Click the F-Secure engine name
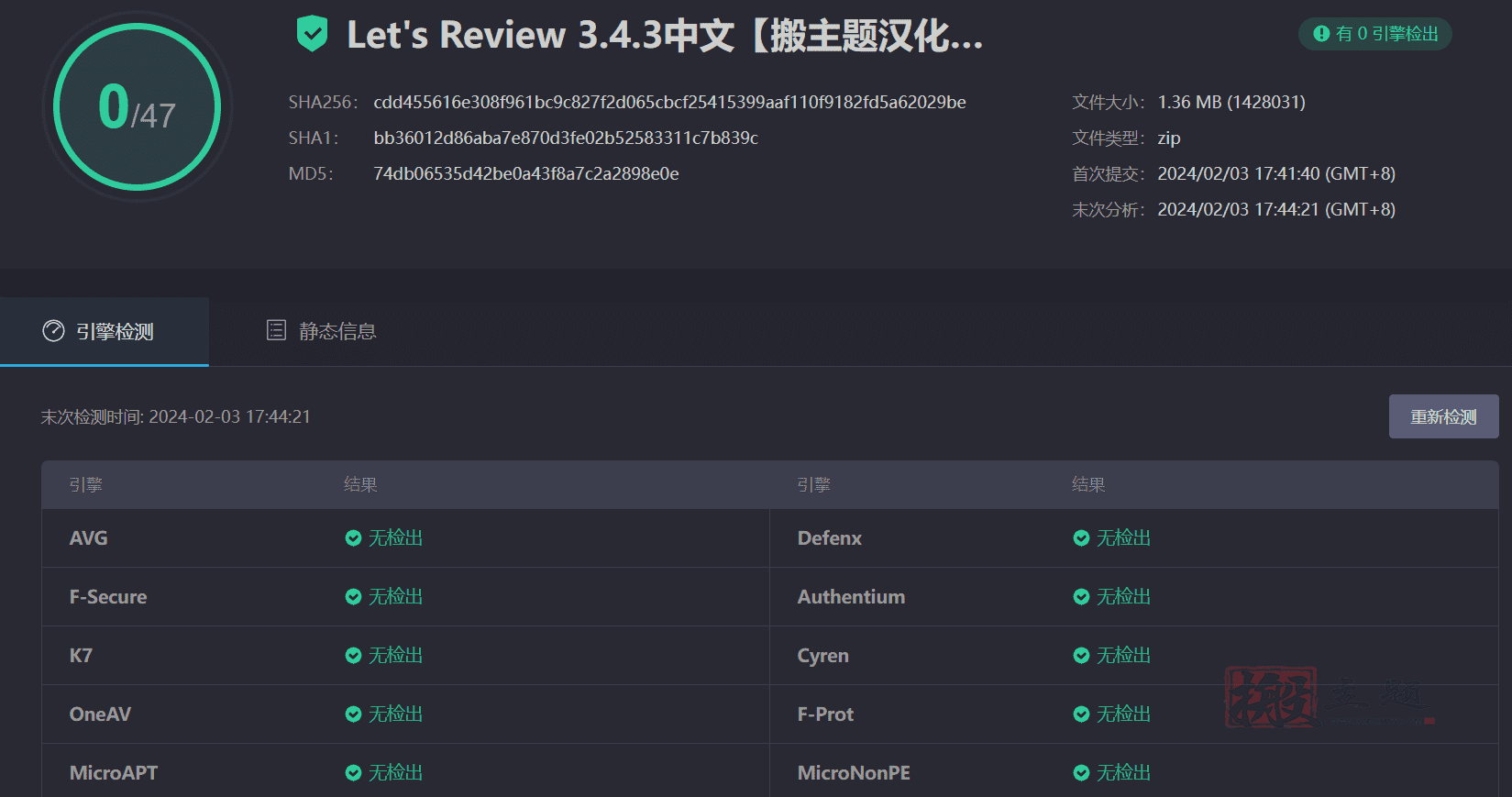Image resolution: width=1512 pixels, height=797 pixels. pyautogui.click(x=108, y=597)
